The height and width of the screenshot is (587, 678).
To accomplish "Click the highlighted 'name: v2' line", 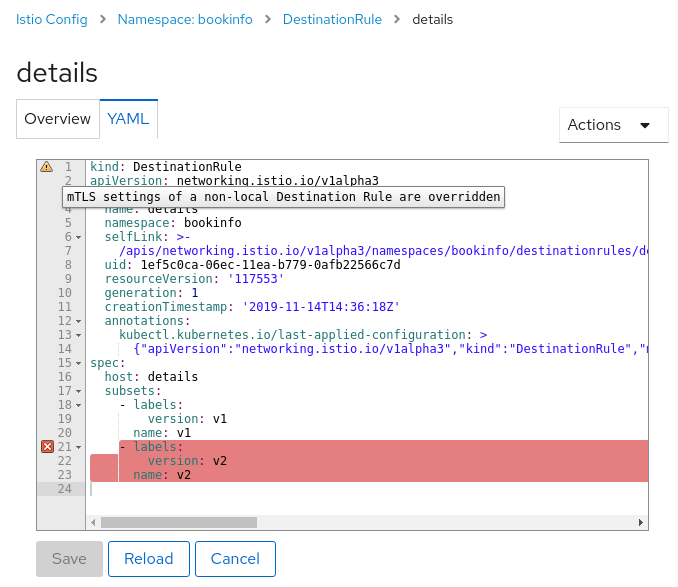I will [x=162, y=475].
